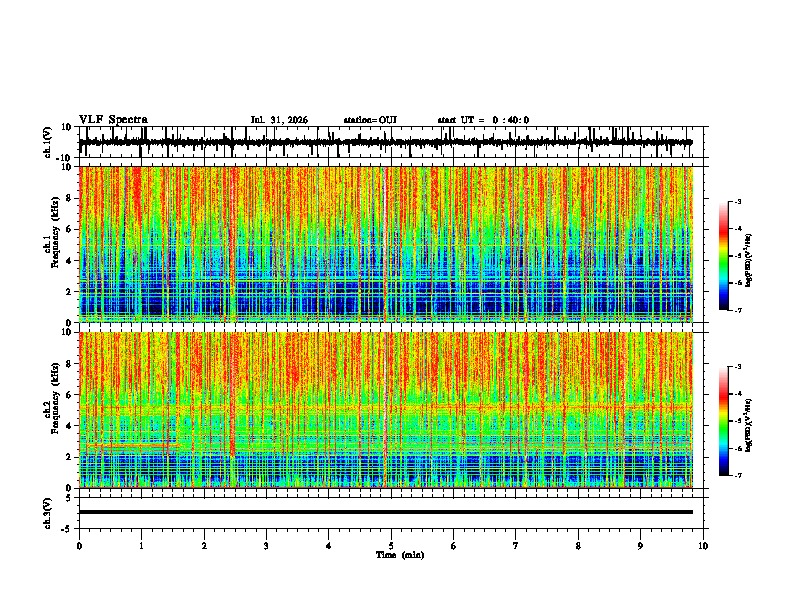Click the "station=OUI" label

370,120
